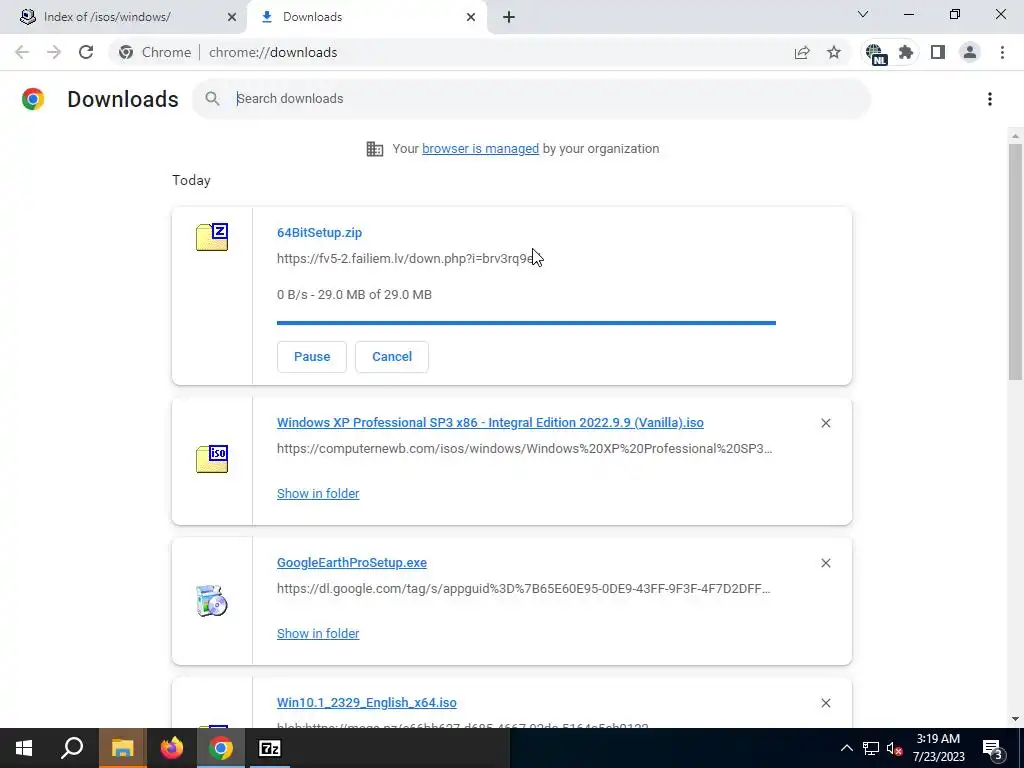This screenshot has width=1024, height=768.
Task: Close the Index of /isos/windows/ tab
Action: 232,17
